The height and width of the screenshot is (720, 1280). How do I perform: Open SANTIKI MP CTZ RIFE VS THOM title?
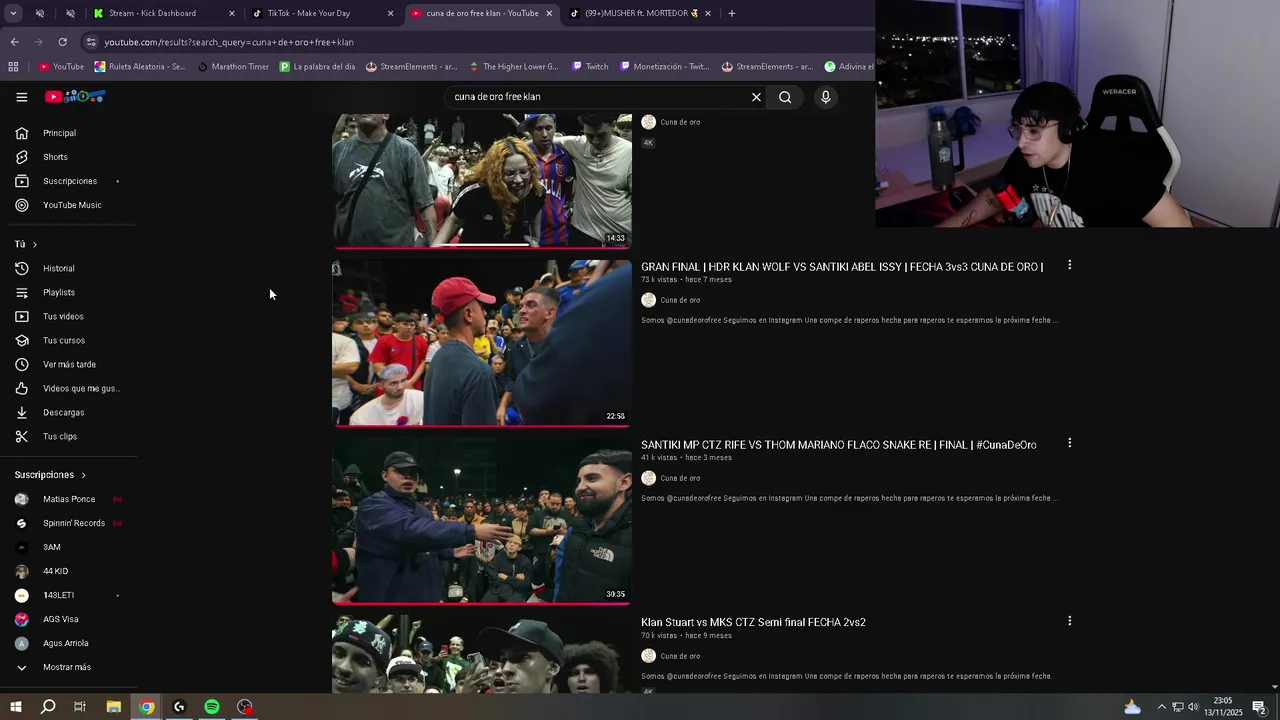click(x=838, y=445)
